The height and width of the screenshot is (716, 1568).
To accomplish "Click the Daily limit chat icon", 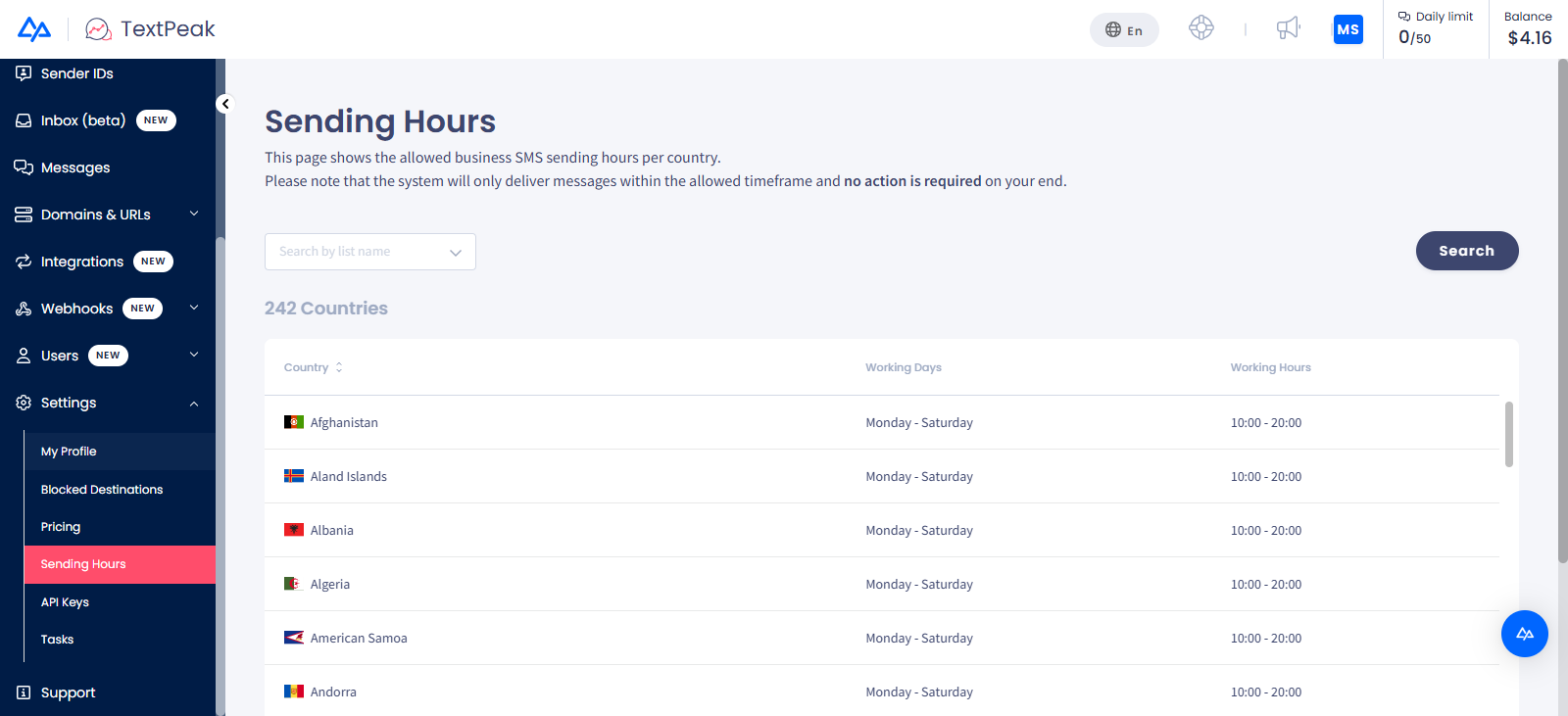I will 1404,17.
